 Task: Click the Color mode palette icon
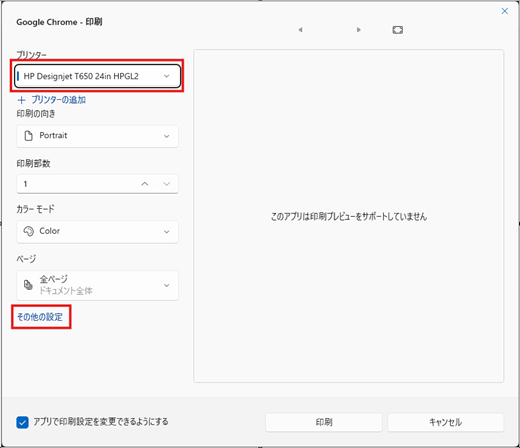(29, 231)
